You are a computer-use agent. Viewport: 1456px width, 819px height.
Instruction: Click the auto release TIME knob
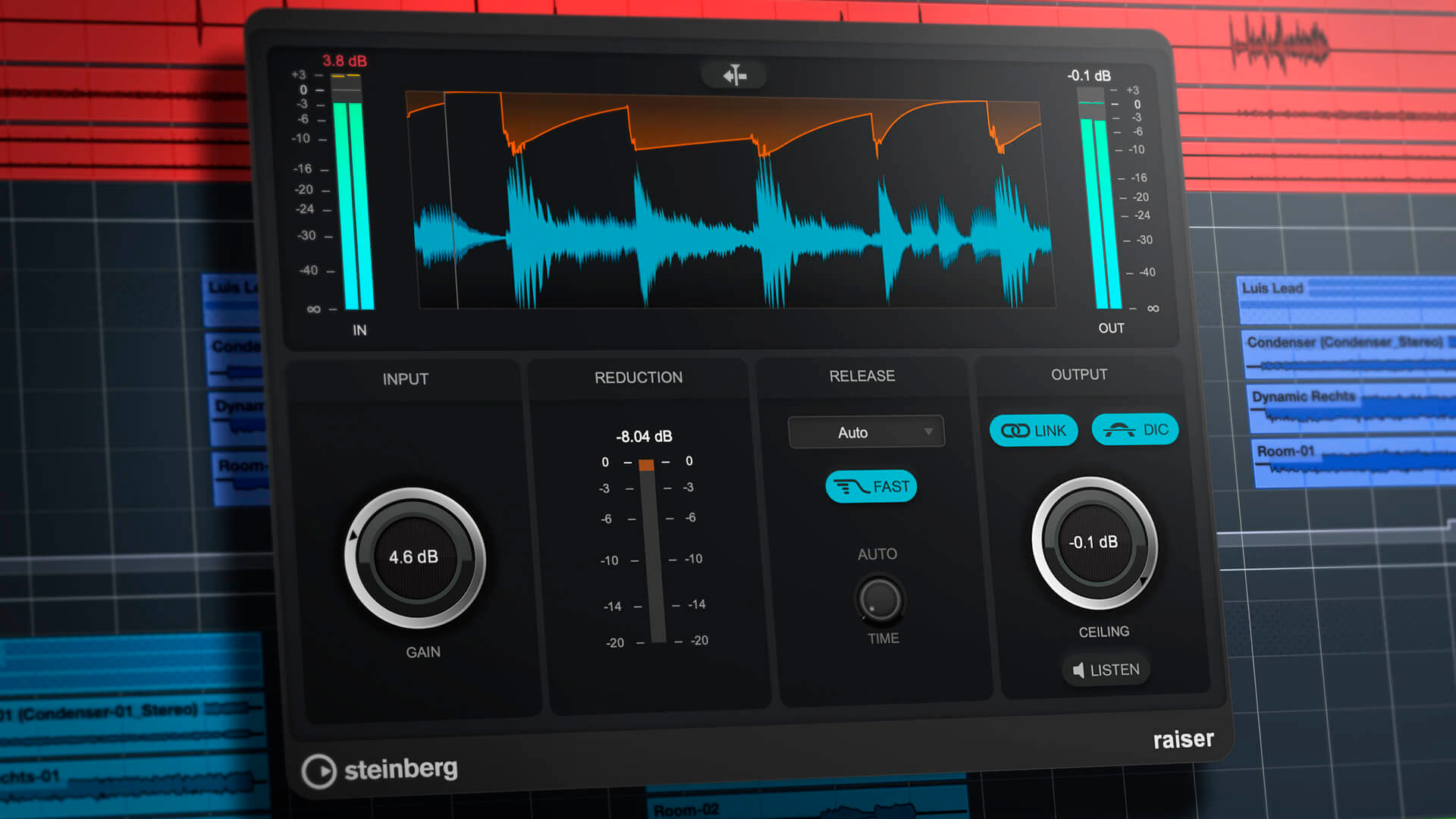pyautogui.click(x=880, y=599)
